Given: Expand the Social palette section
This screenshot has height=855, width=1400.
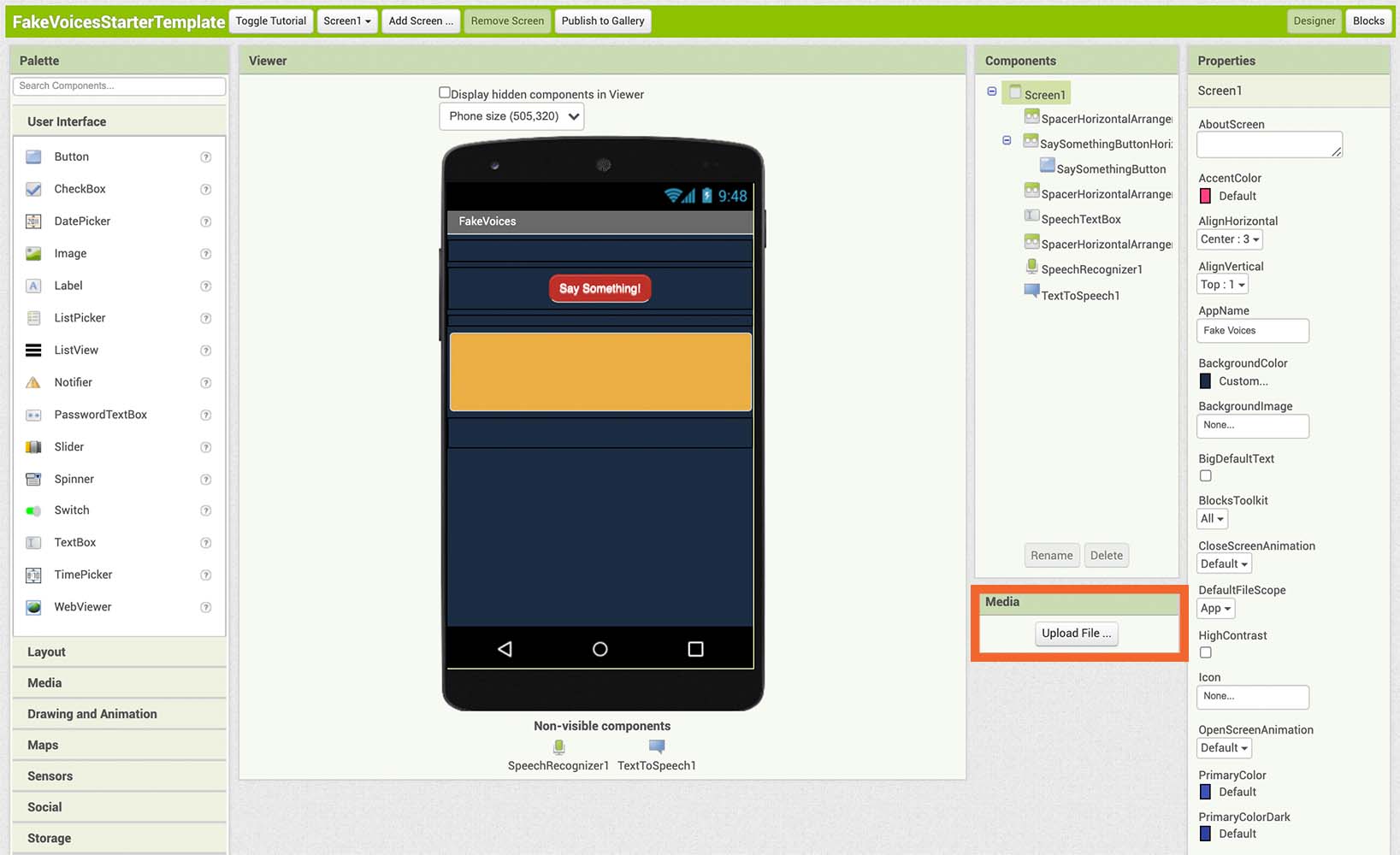Looking at the screenshot, I should click(120, 807).
